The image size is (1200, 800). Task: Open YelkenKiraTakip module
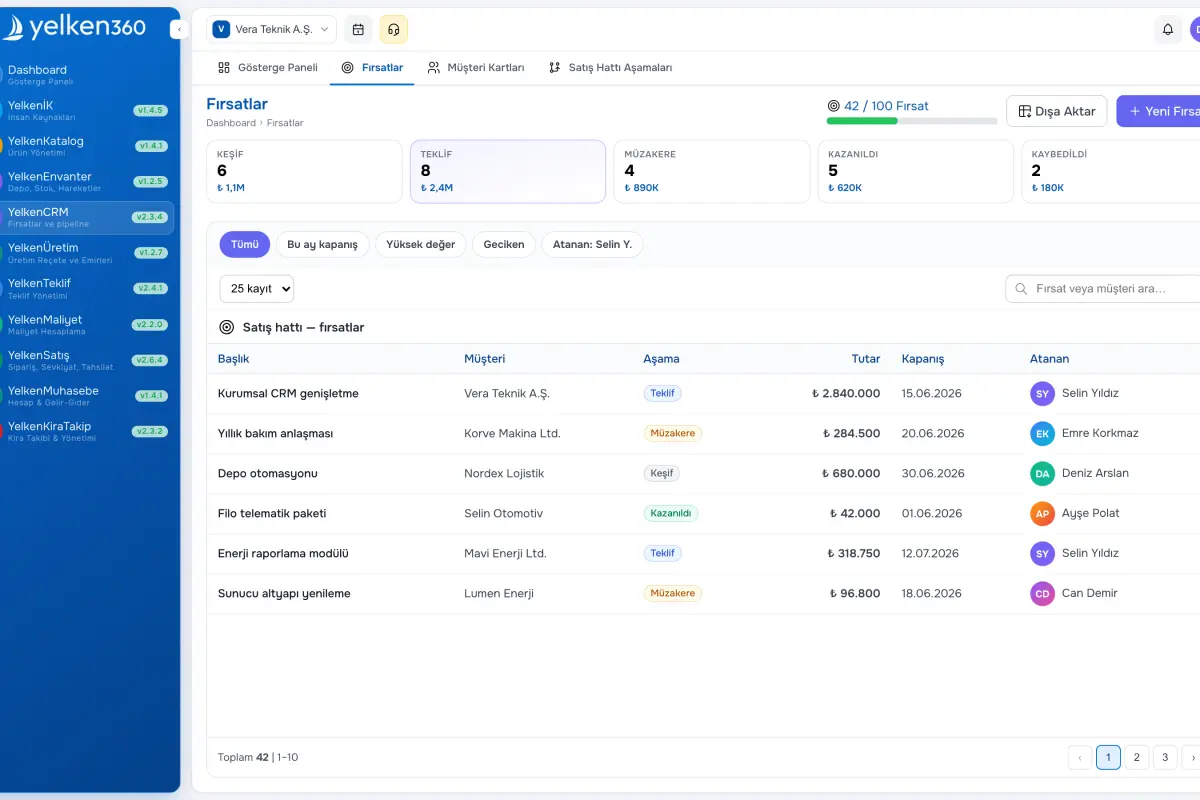click(87, 431)
